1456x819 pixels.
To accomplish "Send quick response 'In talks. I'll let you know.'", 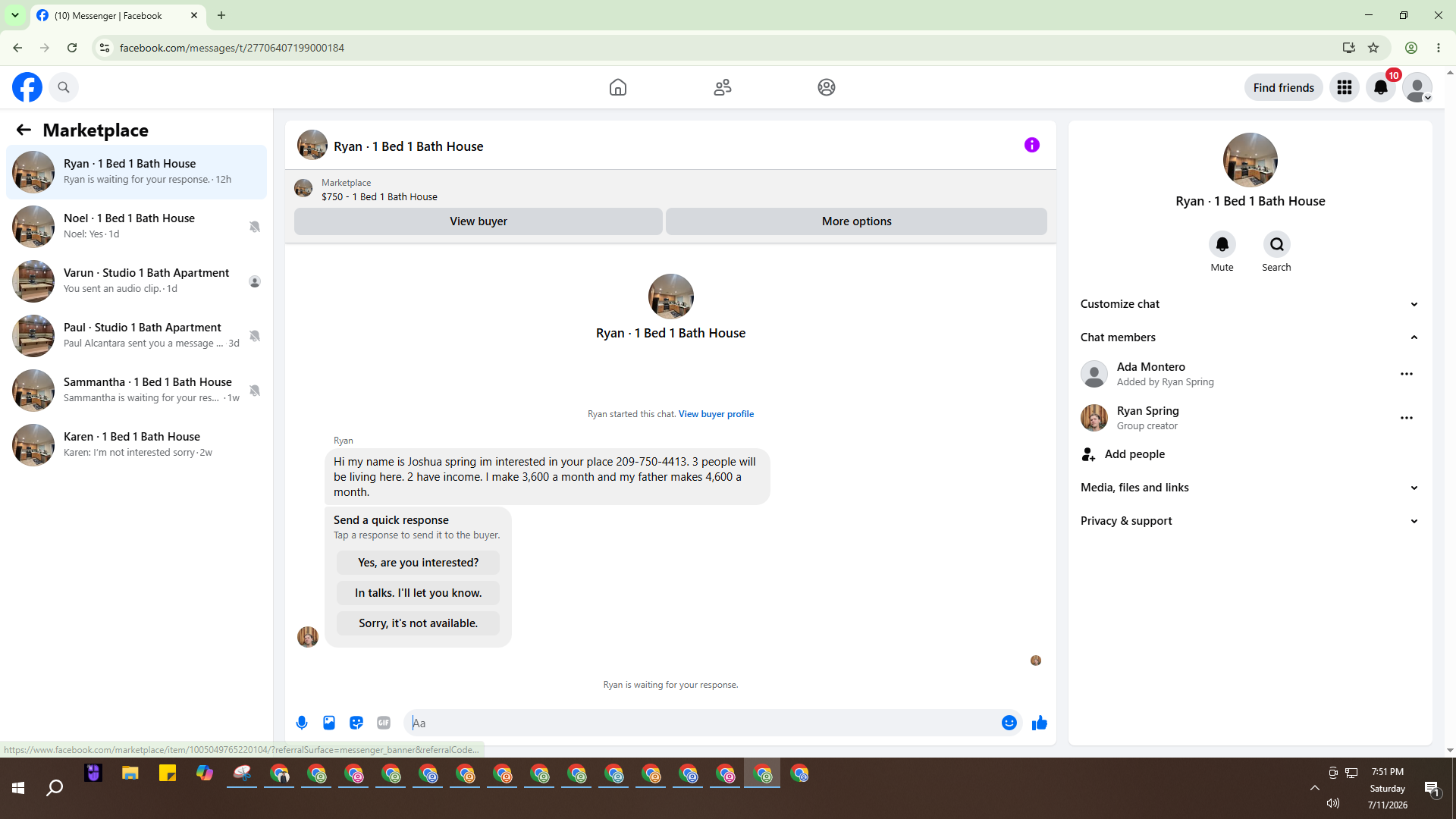I will (x=418, y=593).
